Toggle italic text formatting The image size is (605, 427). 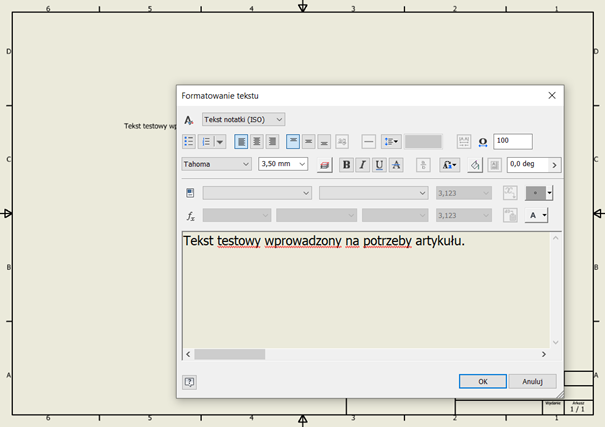tap(363, 165)
